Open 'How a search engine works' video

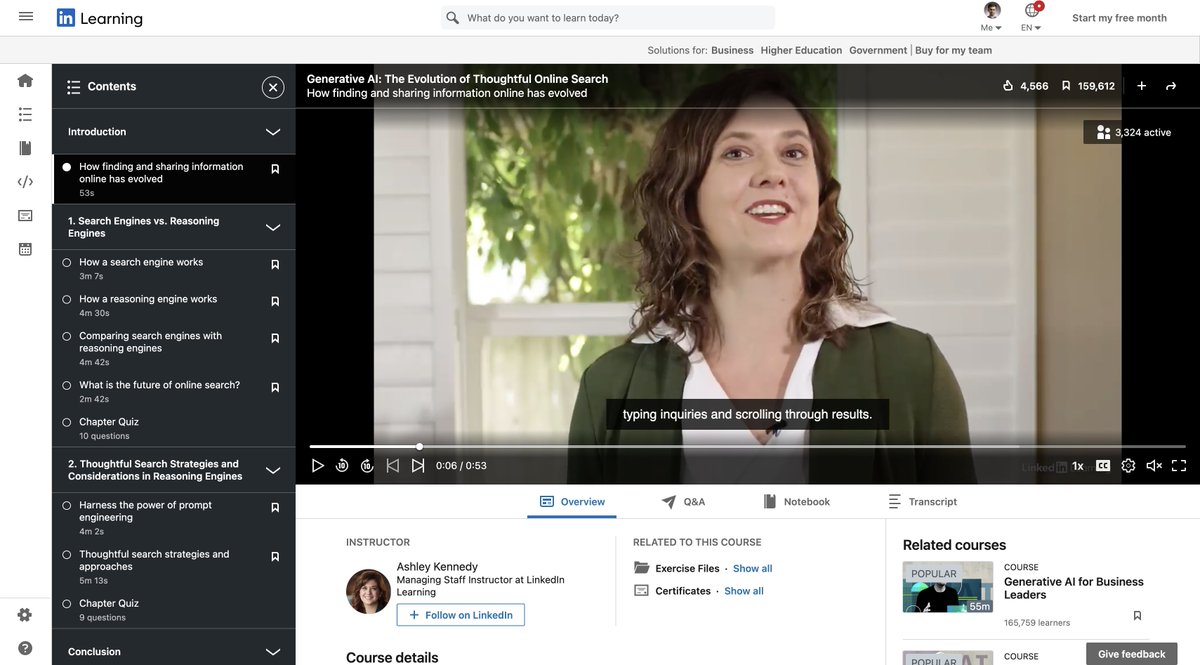(141, 262)
